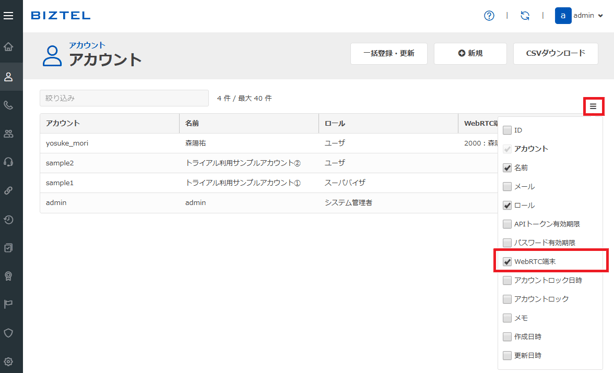This screenshot has height=373, width=614.
Task: Click the 絞り込み filter input field
Action: tap(124, 98)
